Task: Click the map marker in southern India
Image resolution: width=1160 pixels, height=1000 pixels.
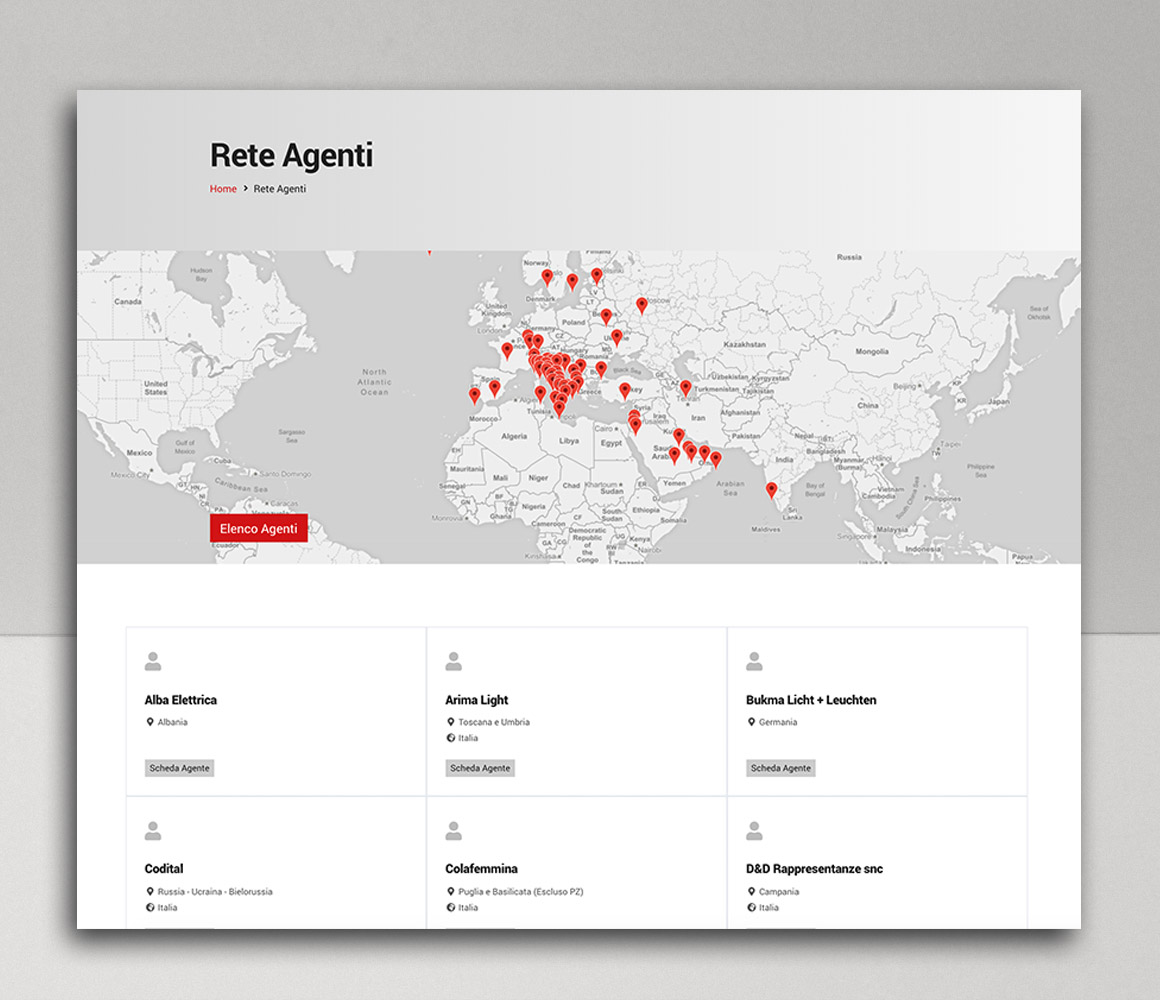Action: [x=771, y=490]
